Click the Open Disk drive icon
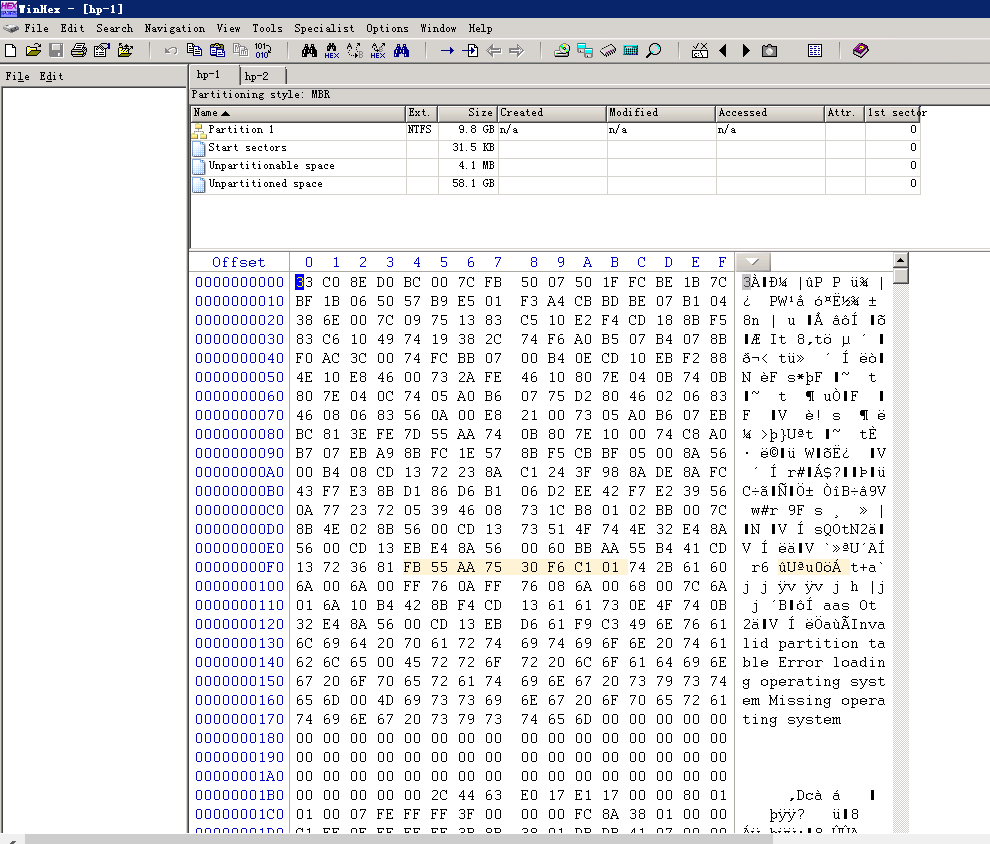The width and height of the screenshot is (990, 844). point(562,51)
